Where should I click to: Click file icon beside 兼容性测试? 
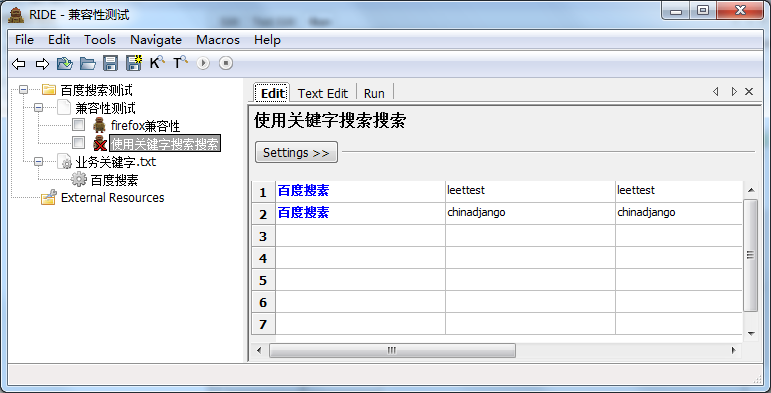click(x=64, y=107)
